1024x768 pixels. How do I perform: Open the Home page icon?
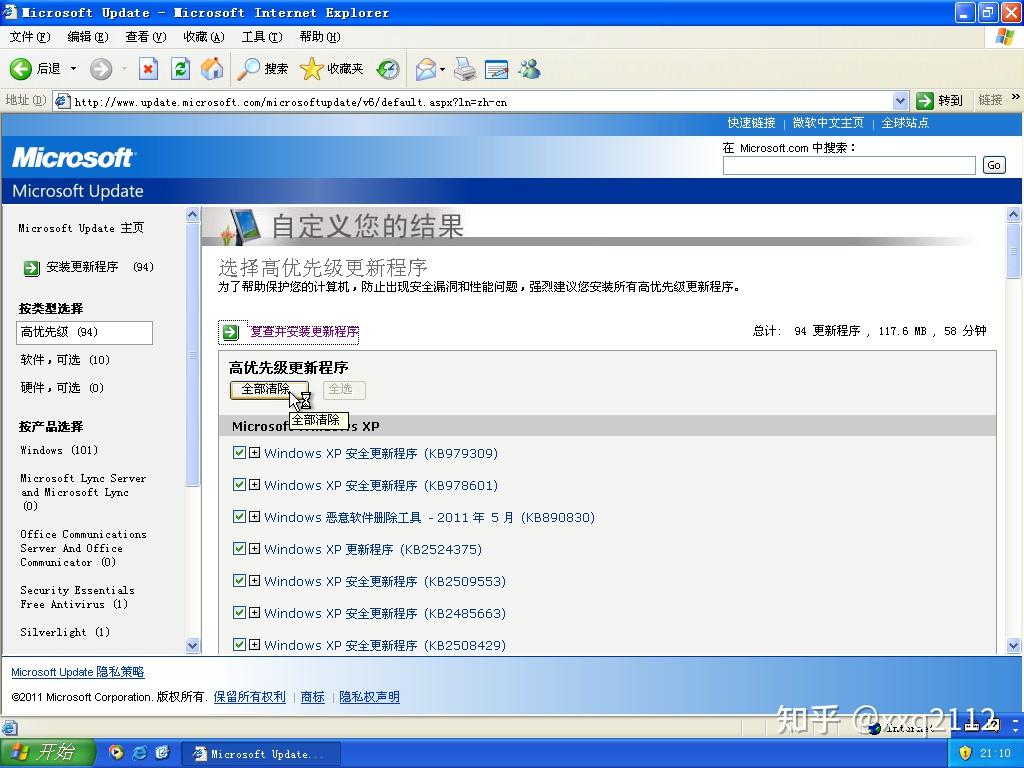tap(213, 69)
